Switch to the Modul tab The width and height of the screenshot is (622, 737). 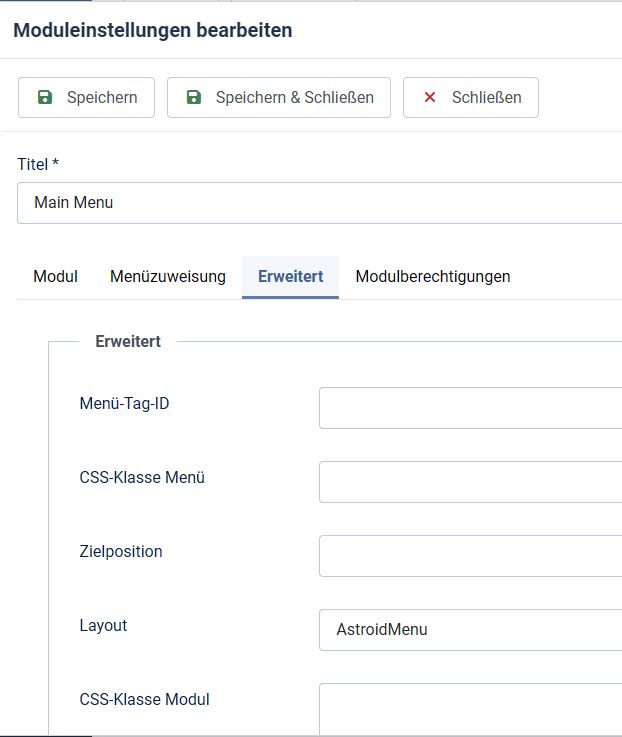point(55,276)
